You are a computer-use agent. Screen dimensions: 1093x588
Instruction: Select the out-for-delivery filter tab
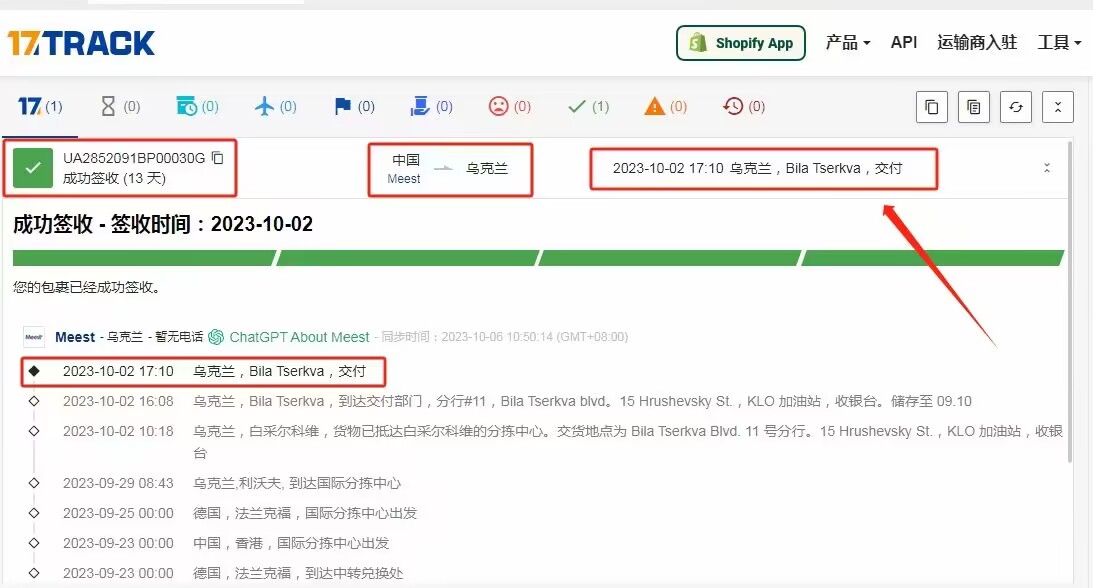(x=431, y=107)
